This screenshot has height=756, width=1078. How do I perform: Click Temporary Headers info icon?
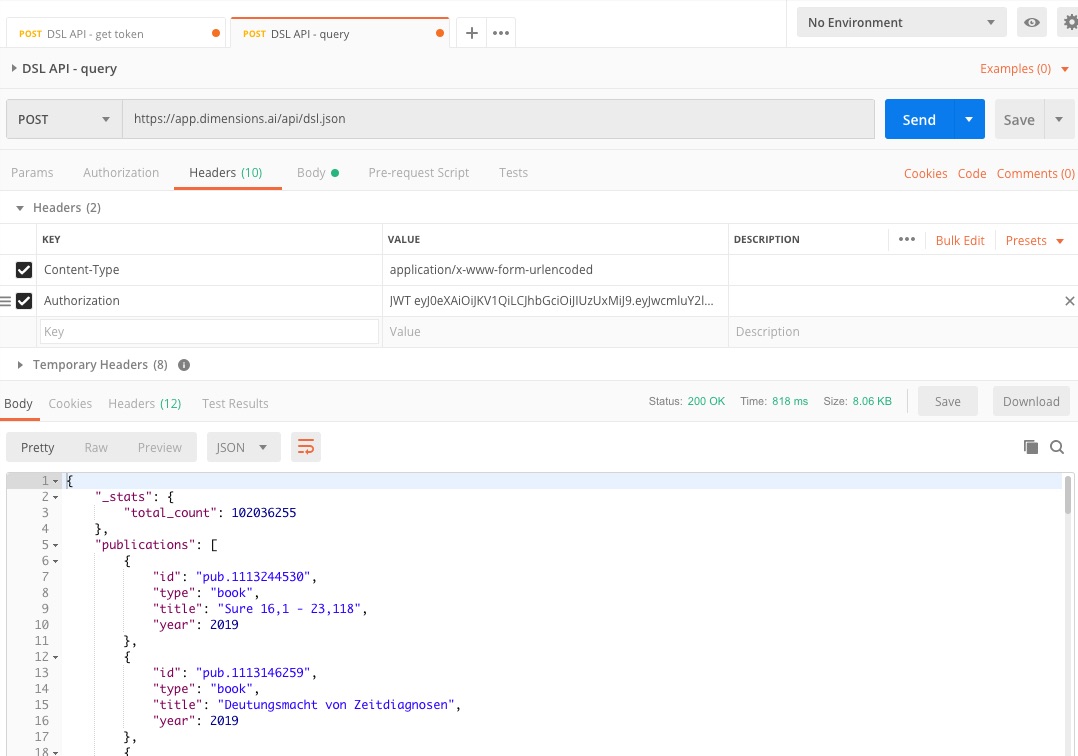tap(184, 365)
